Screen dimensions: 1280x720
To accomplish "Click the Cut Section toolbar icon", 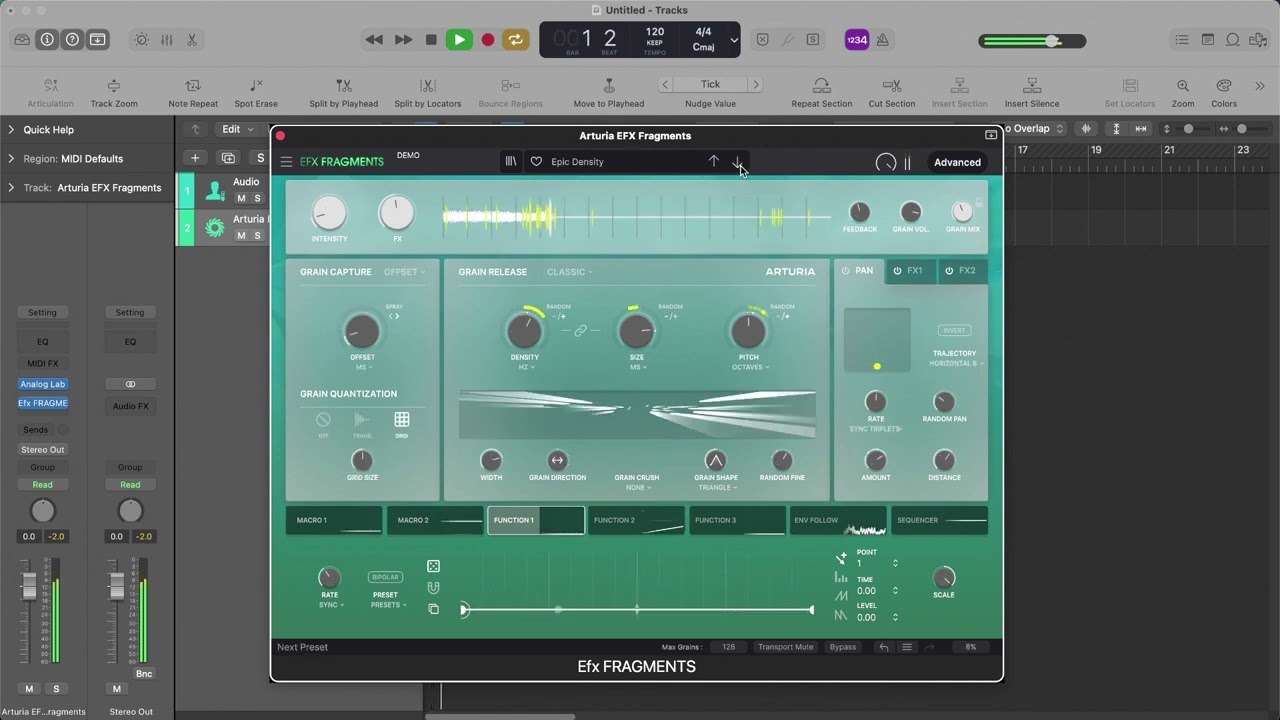I will (x=892, y=86).
